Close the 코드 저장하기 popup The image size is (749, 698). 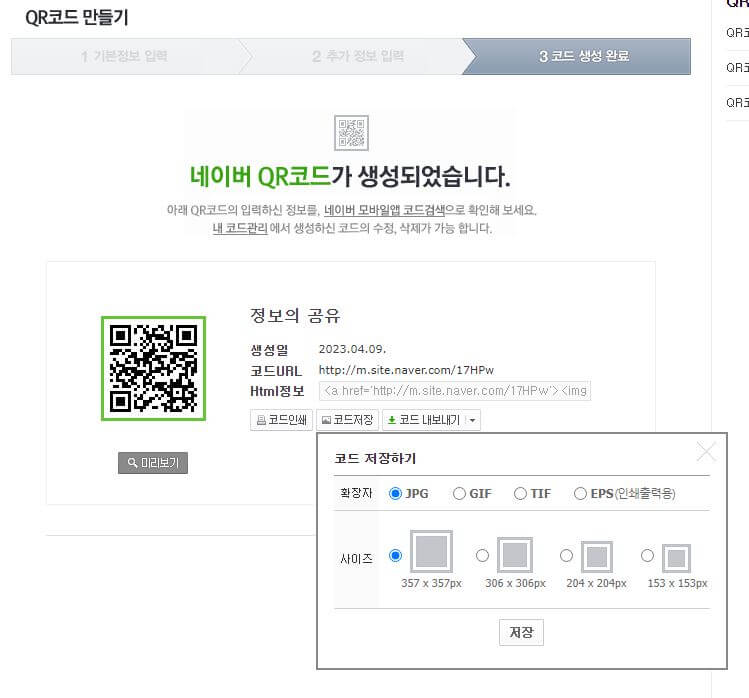tap(706, 451)
